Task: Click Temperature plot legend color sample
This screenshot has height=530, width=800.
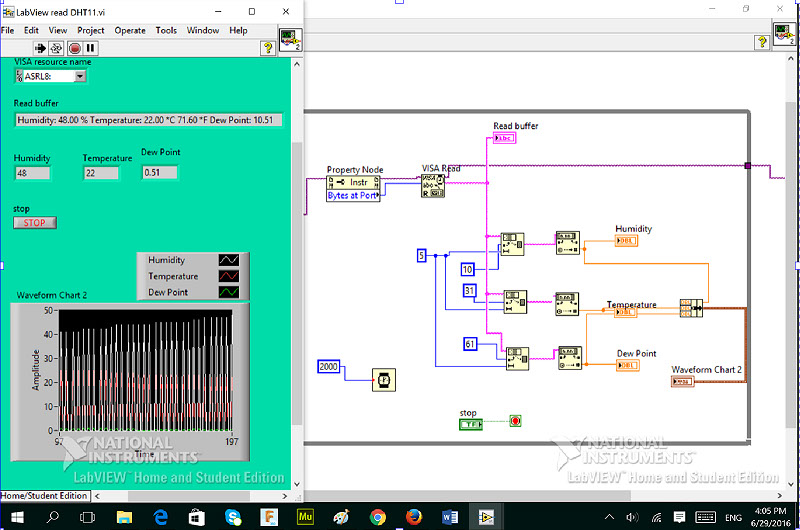Action: click(x=229, y=276)
